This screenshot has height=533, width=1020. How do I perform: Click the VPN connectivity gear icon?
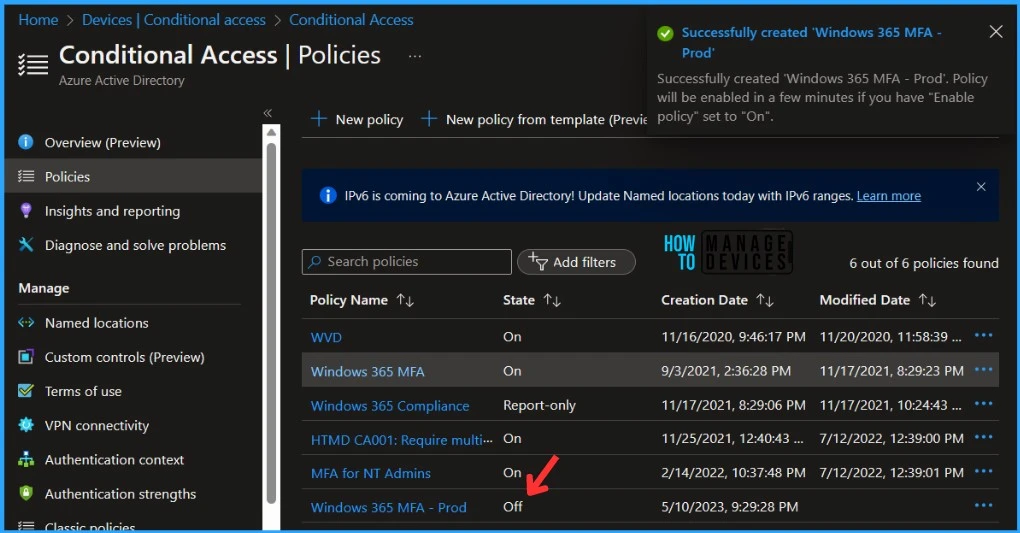[25, 425]
